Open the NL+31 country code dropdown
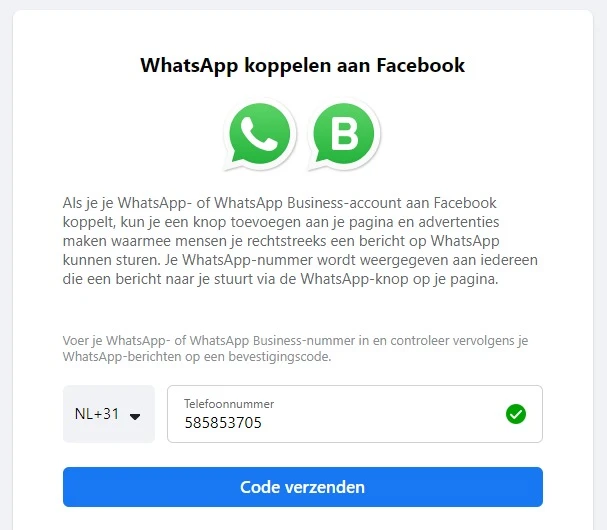Screen dimensions: 607x530 (x=109, y=414)
